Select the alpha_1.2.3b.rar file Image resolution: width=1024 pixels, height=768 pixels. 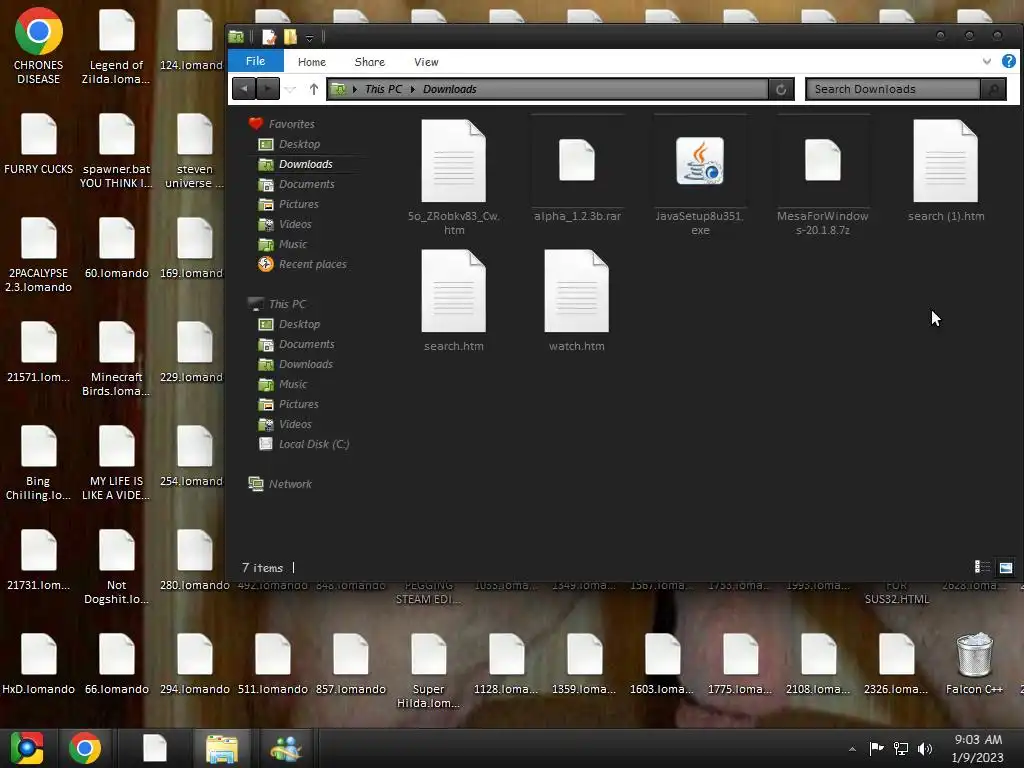tap(577, 170)
